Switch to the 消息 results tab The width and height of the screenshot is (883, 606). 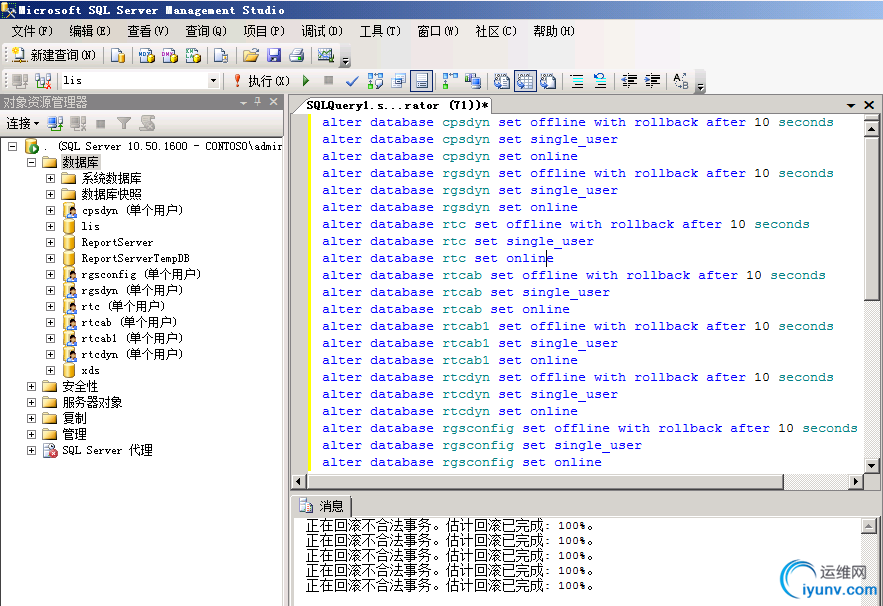pyautogui.click(x=322, y=506)
